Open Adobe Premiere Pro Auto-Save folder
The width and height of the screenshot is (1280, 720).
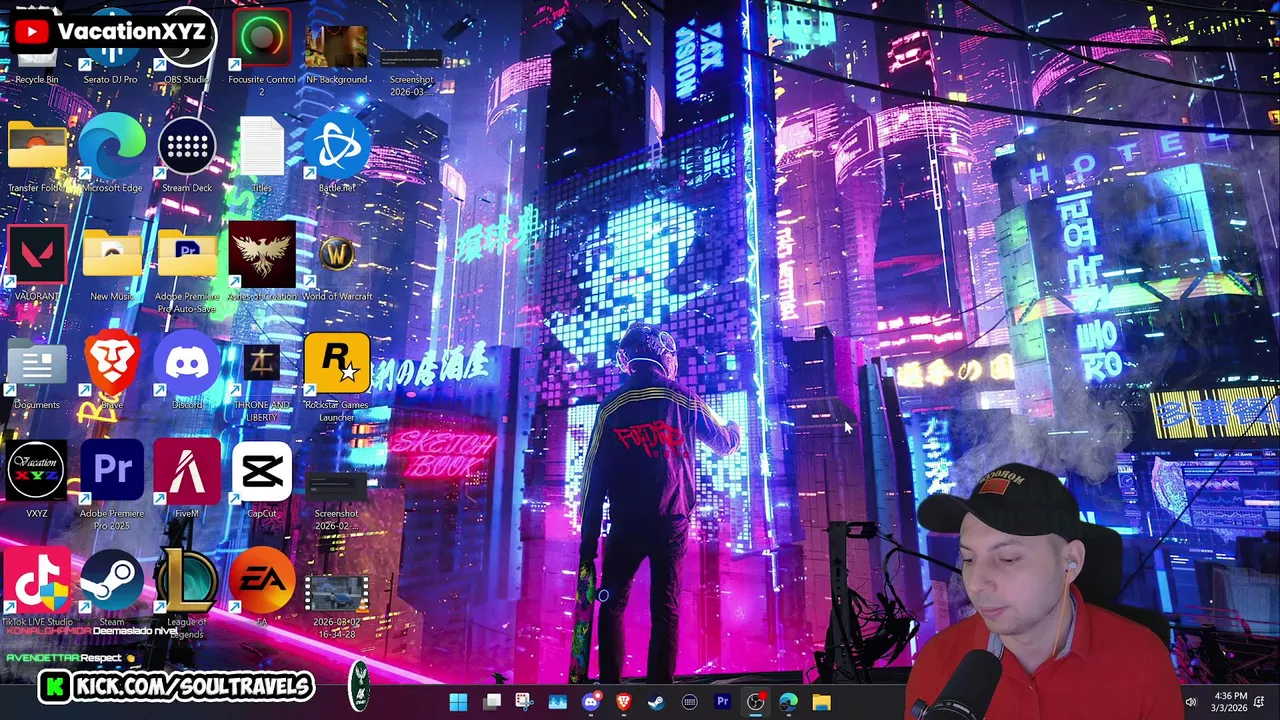[x=187, y=270]
